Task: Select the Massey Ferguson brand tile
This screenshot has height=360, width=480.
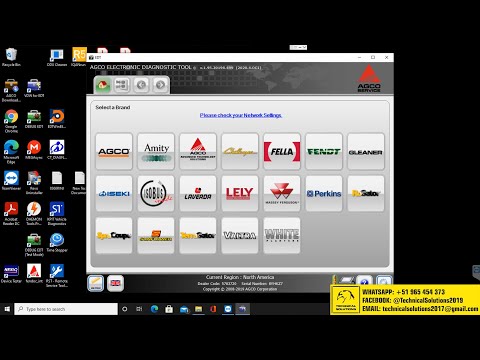Action: pos(282,194)
